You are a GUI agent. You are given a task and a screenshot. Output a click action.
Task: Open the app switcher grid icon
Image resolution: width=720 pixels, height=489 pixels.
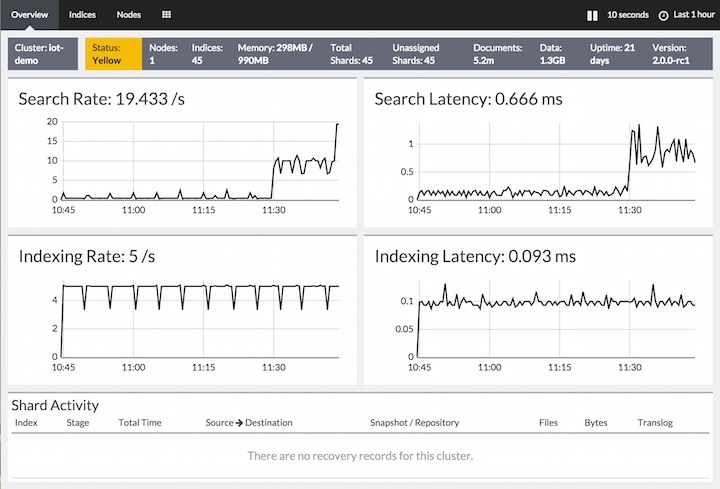point(166,15)
